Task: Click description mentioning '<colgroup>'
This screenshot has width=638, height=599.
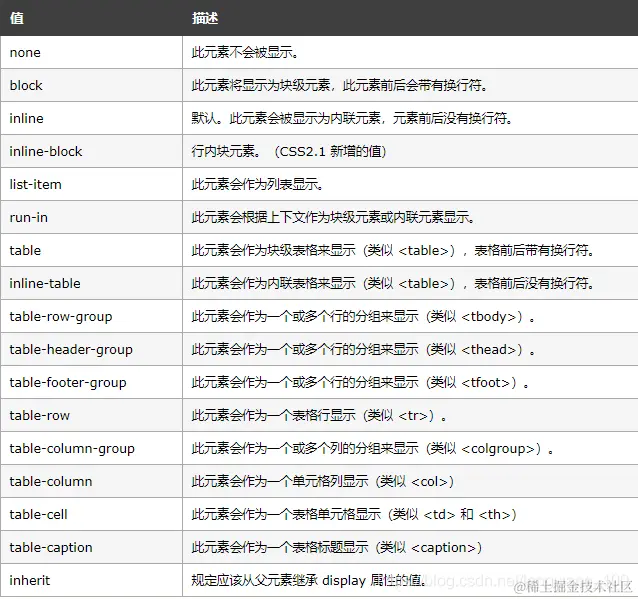Action: click(373, 448)
